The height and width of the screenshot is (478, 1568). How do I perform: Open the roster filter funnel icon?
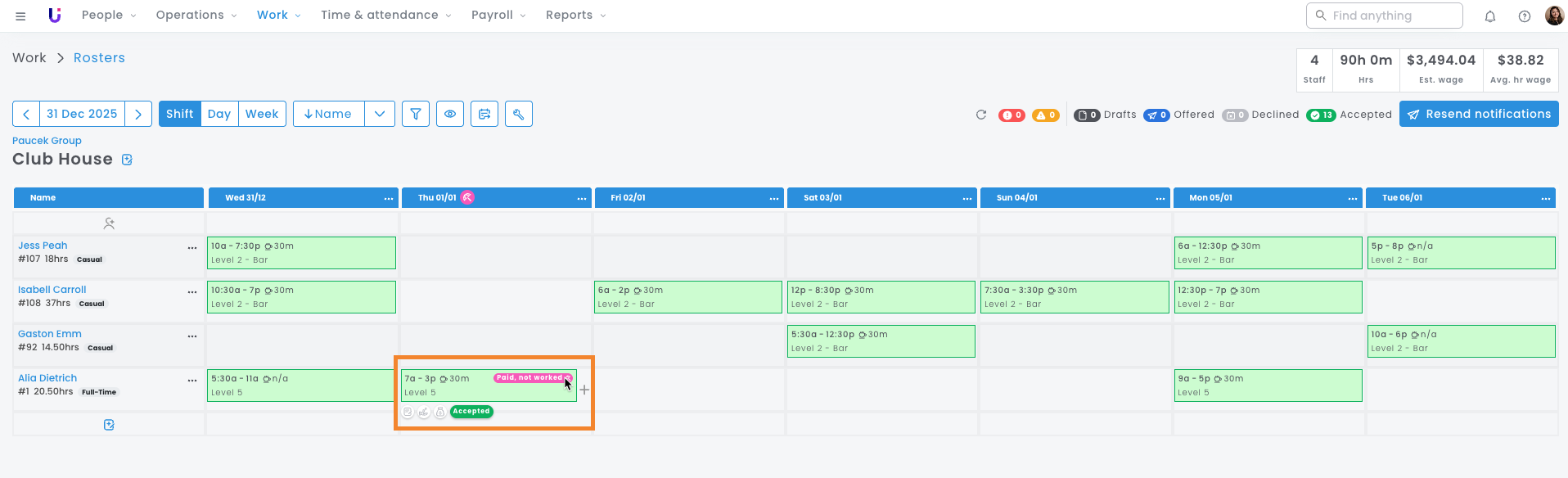(x=416, y=114)
